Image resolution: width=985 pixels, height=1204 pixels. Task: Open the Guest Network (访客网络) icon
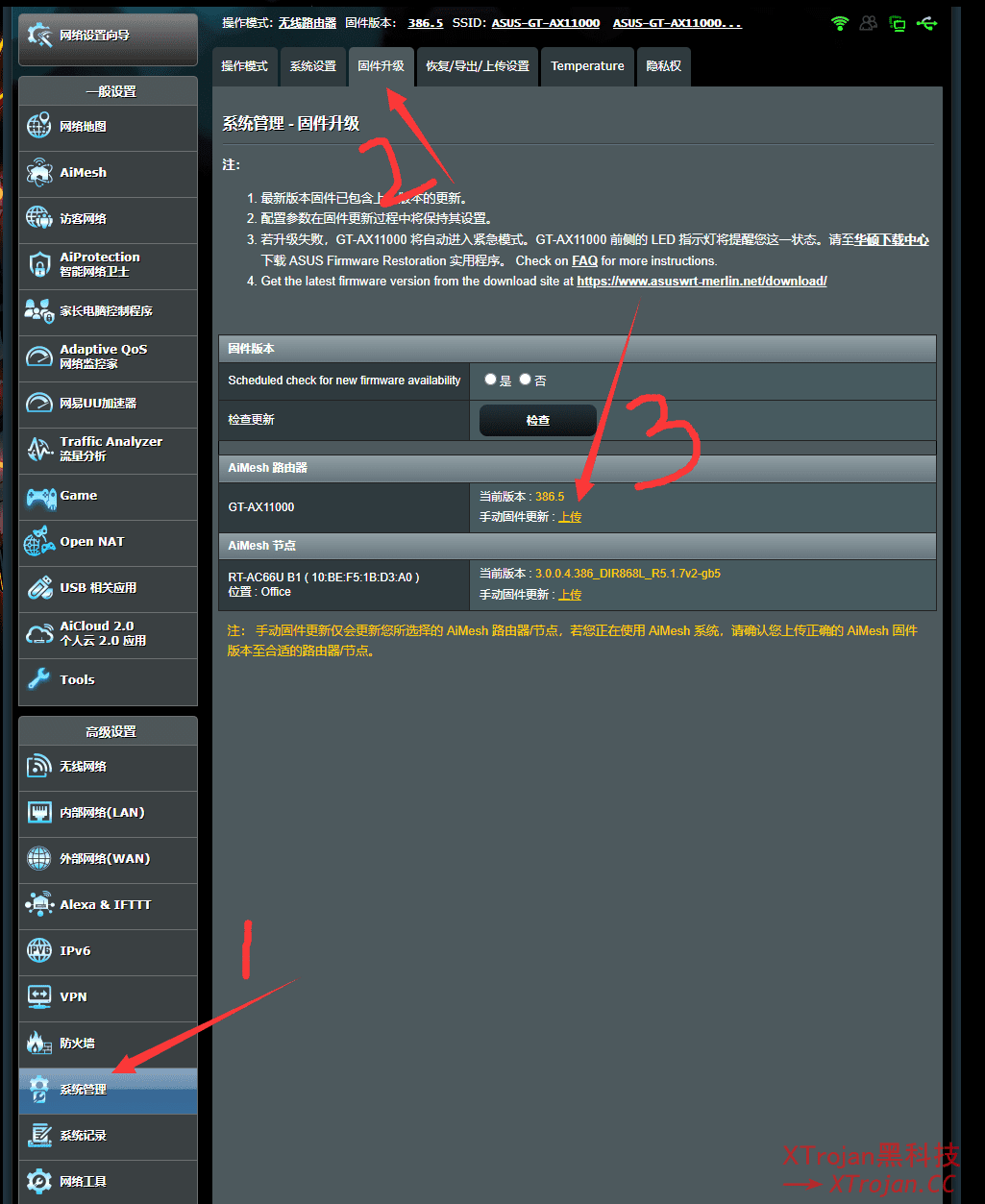click(39, 218)
